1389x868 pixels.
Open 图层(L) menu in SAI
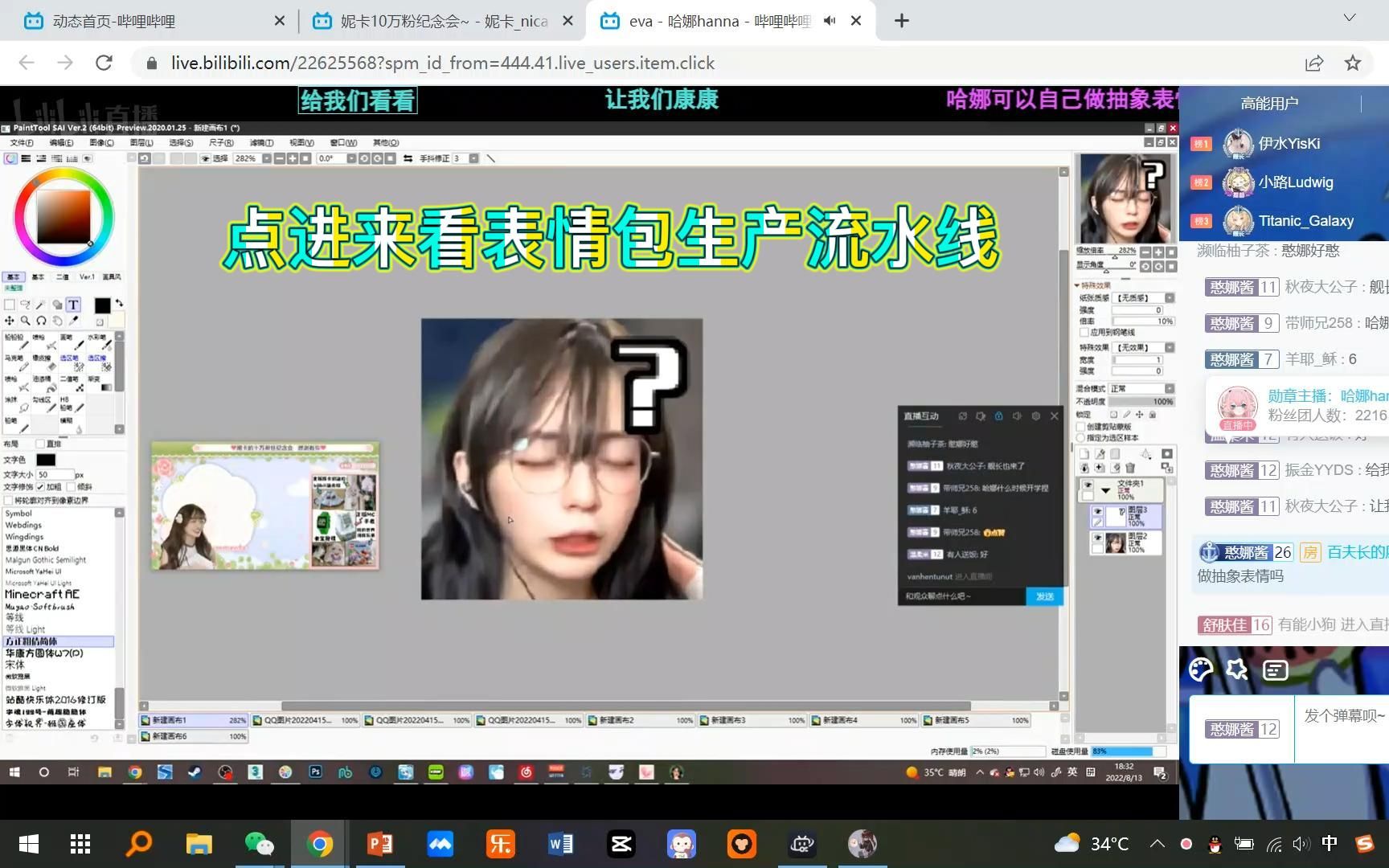(x=141, y=142)
